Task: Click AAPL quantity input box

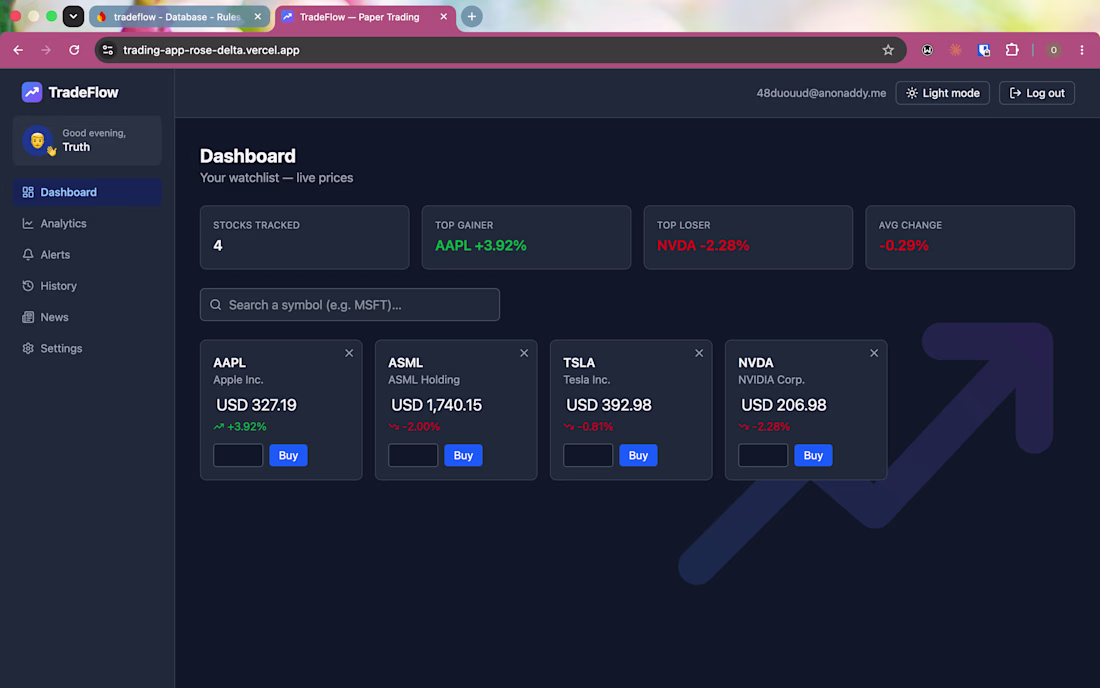Action: click(x=238, y=455)
